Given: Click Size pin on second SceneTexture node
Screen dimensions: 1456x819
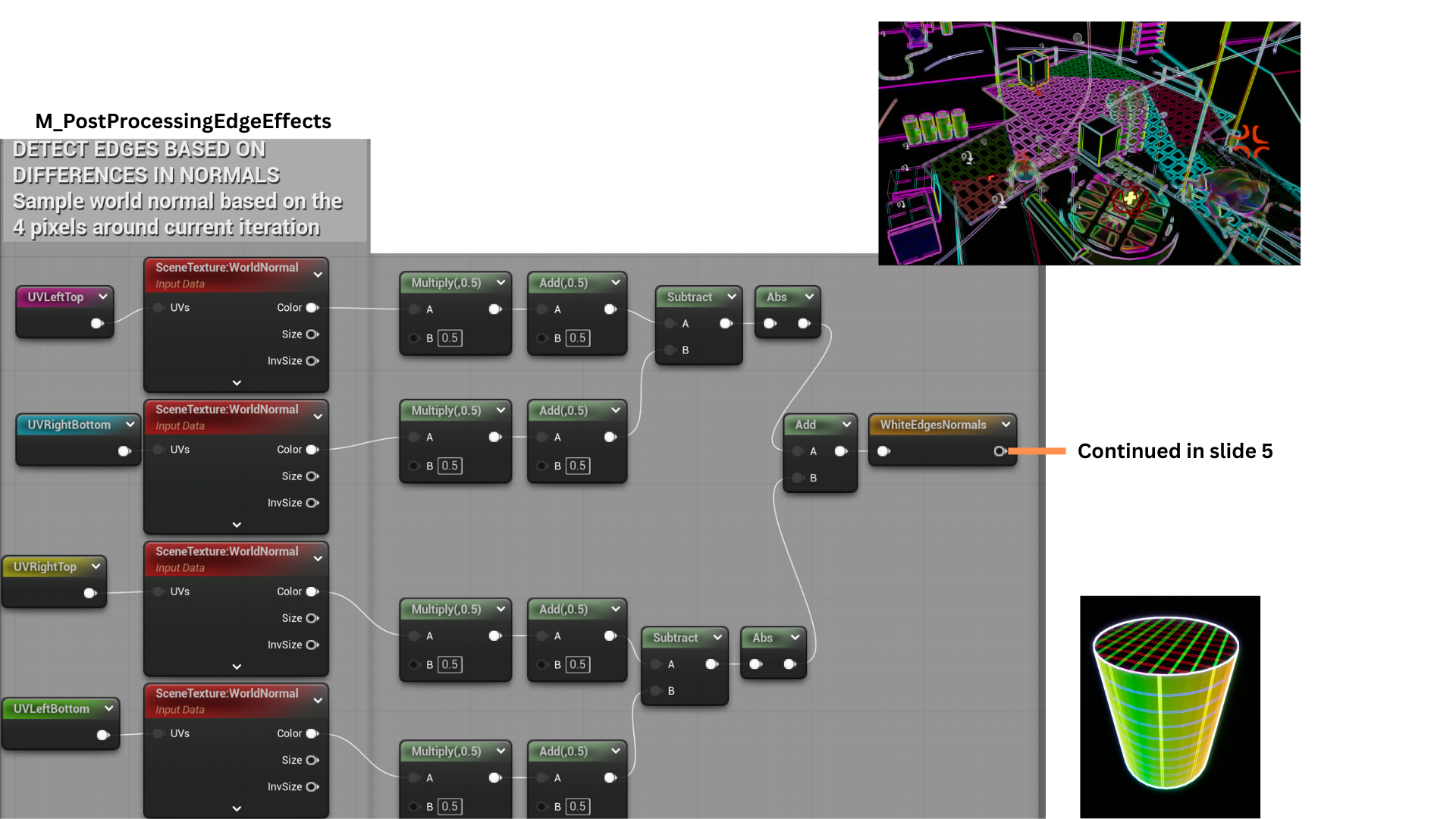Looking at the screenshot, I should click(x=312, y=476).
